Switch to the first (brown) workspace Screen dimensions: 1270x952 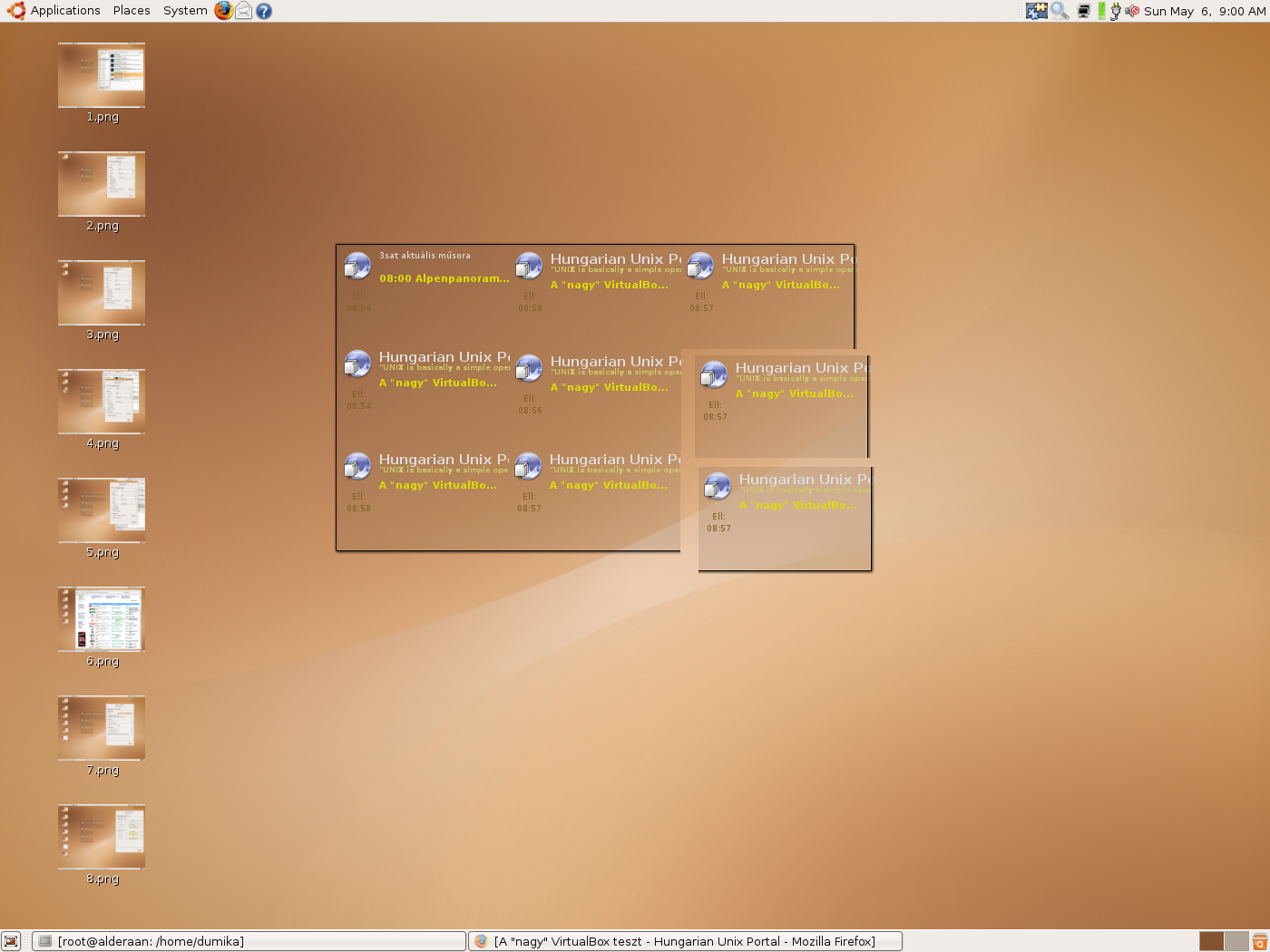(1211, 941)
